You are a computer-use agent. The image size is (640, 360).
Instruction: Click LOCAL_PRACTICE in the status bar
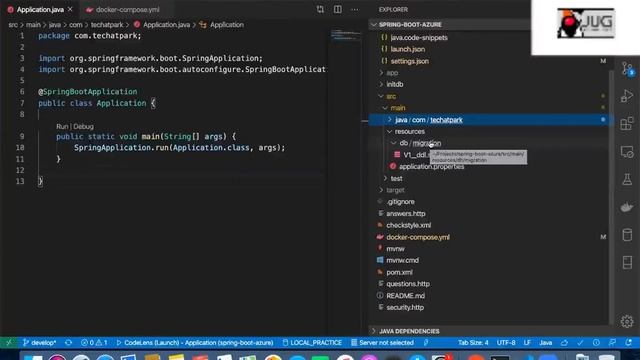click(312, 342)
